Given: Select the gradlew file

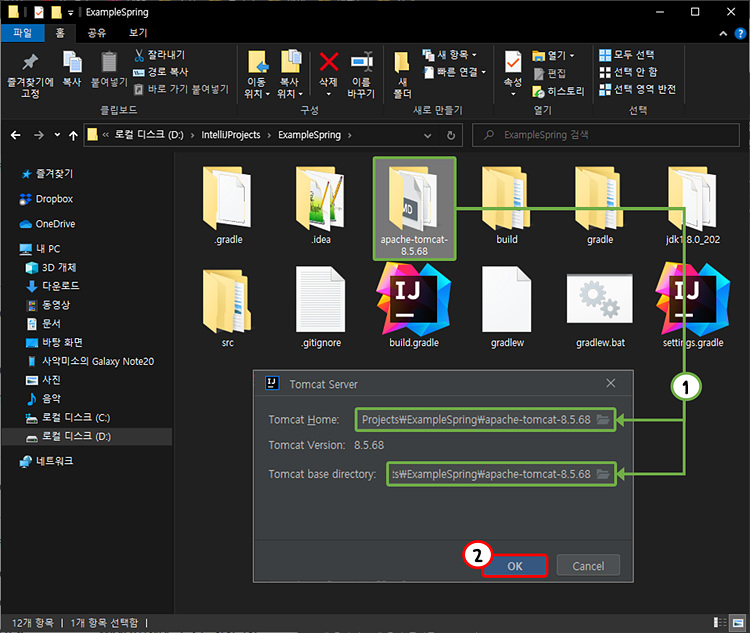Looking at the screenshot, I should click(507, 308).
